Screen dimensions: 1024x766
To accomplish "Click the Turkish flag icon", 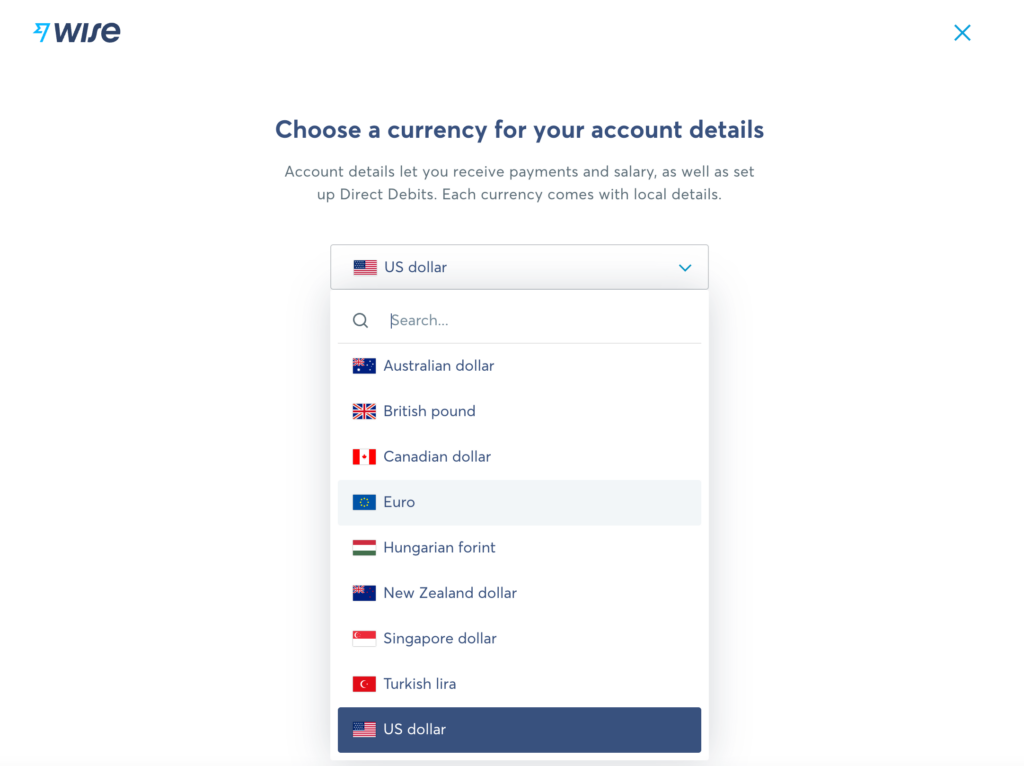I will (364, 684).
